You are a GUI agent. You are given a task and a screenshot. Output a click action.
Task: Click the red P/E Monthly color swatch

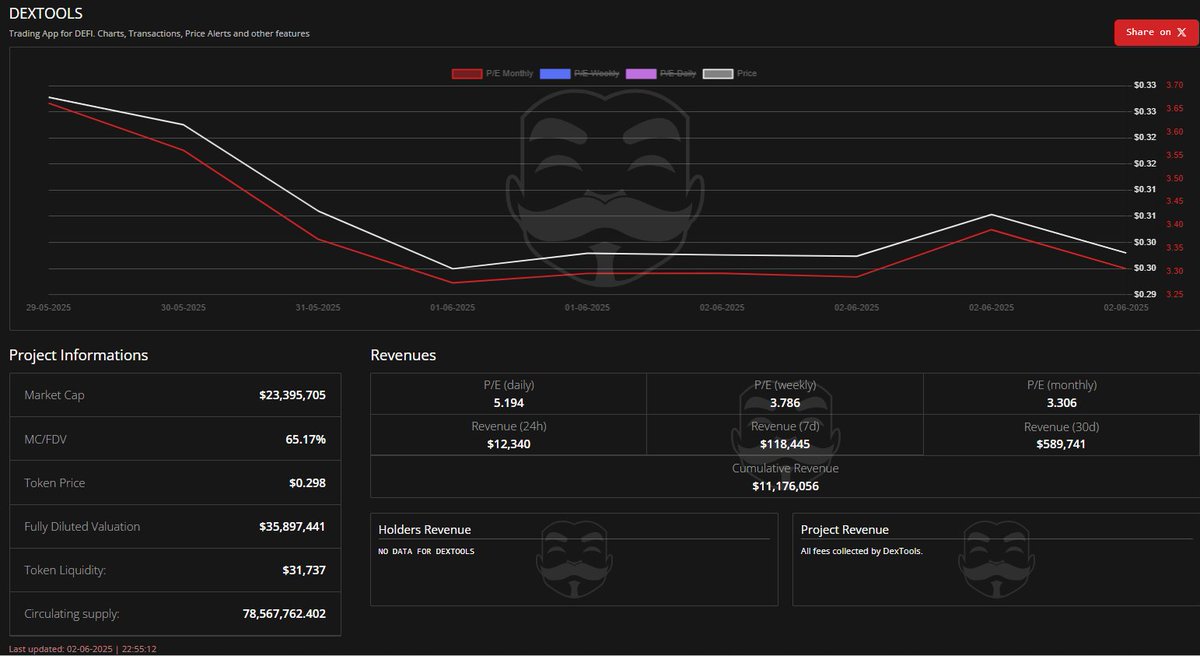(x=467, y=74)
